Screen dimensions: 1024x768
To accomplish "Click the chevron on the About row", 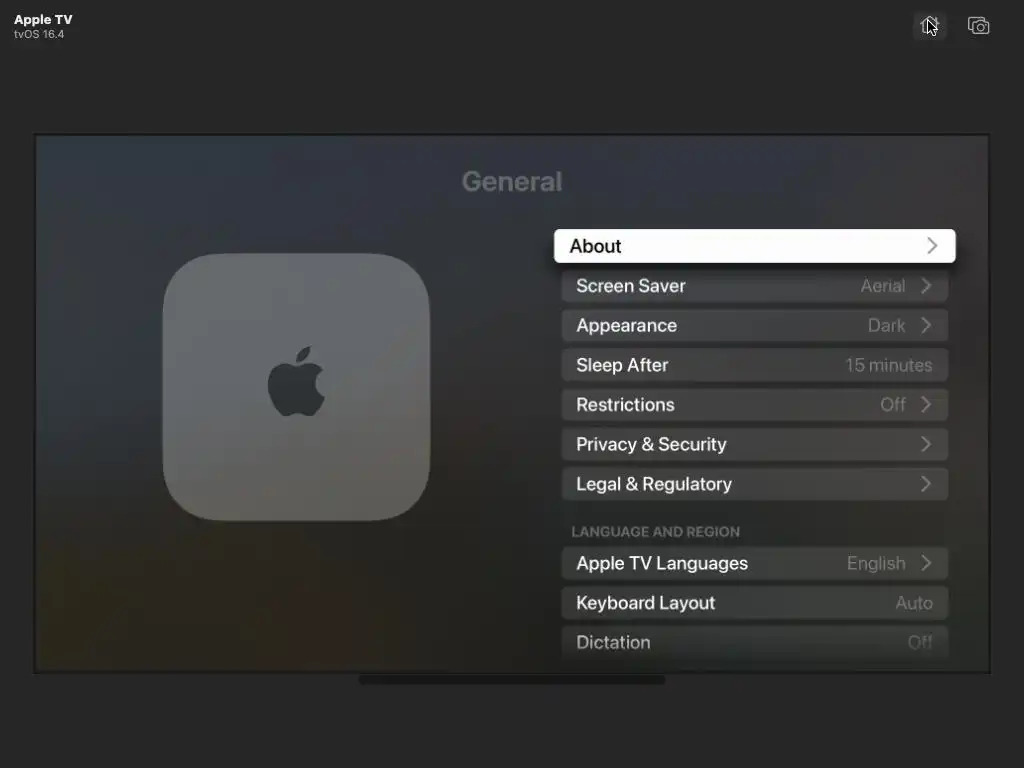I will (932, 246).
